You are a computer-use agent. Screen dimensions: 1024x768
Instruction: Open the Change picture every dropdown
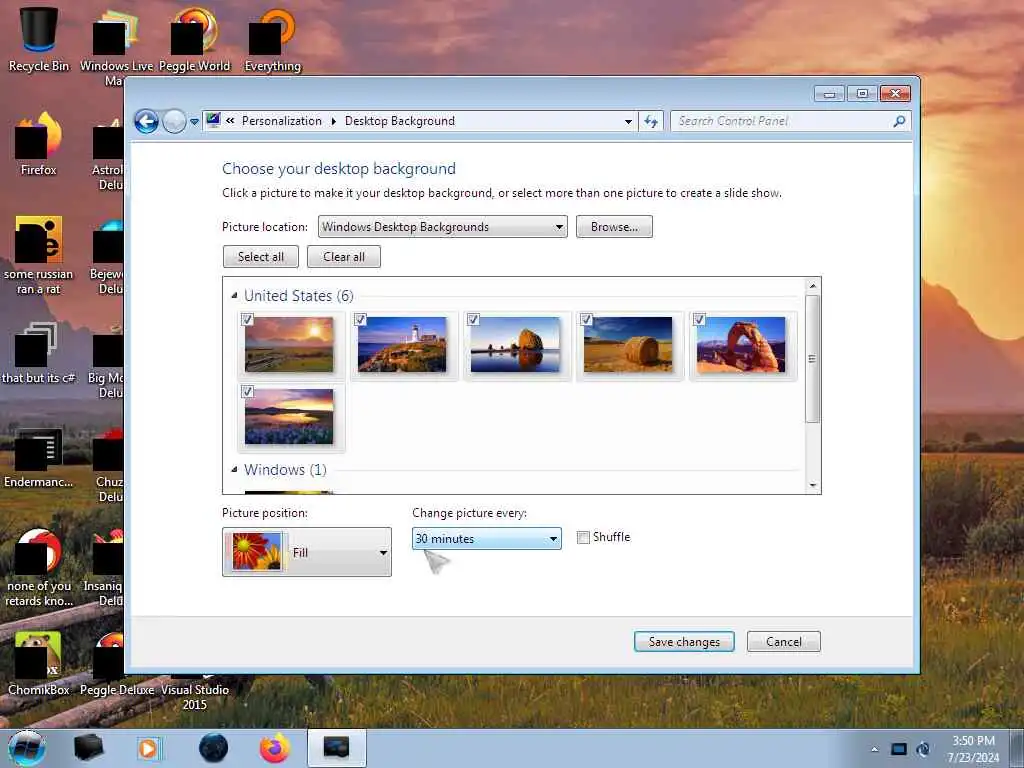[487, 539]
